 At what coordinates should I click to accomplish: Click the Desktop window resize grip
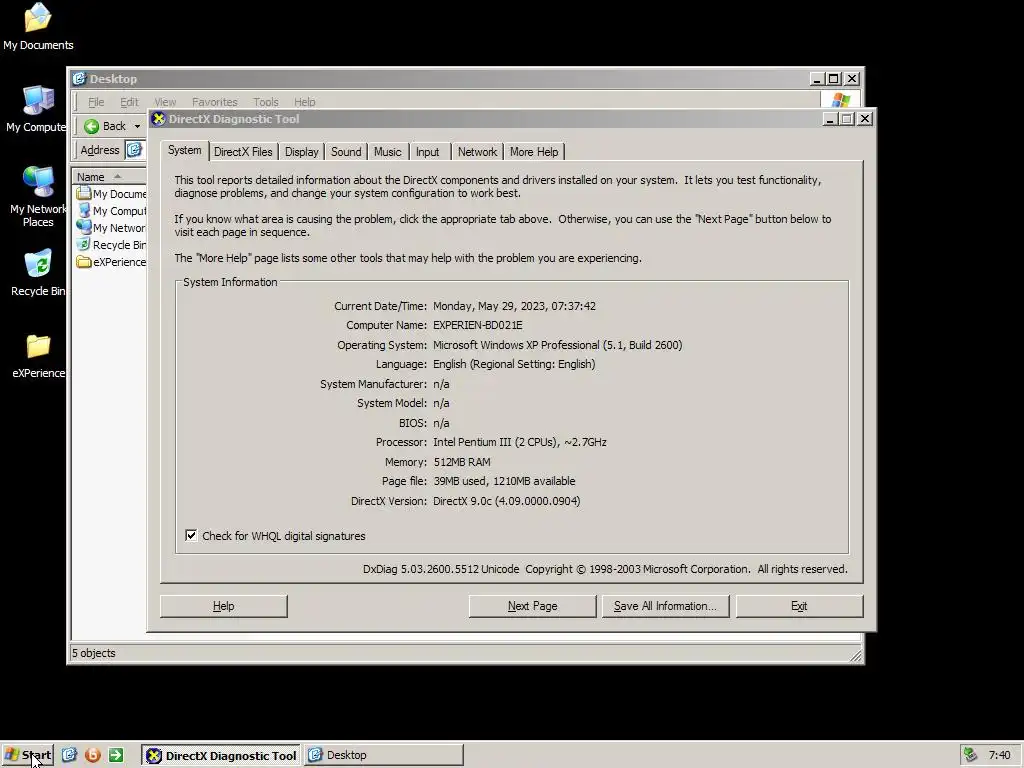856,655
